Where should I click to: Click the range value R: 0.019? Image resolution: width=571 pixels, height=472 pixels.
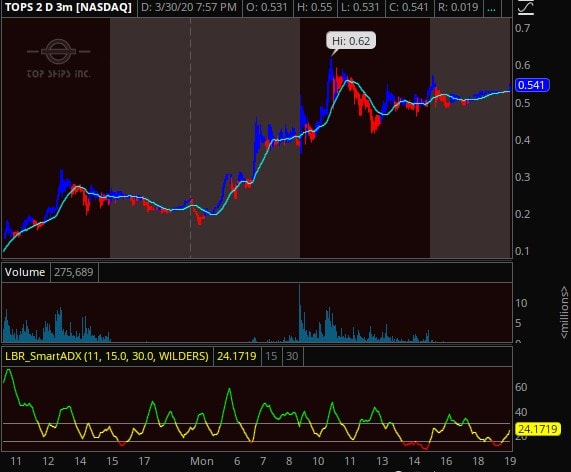[x=458, y=7]
